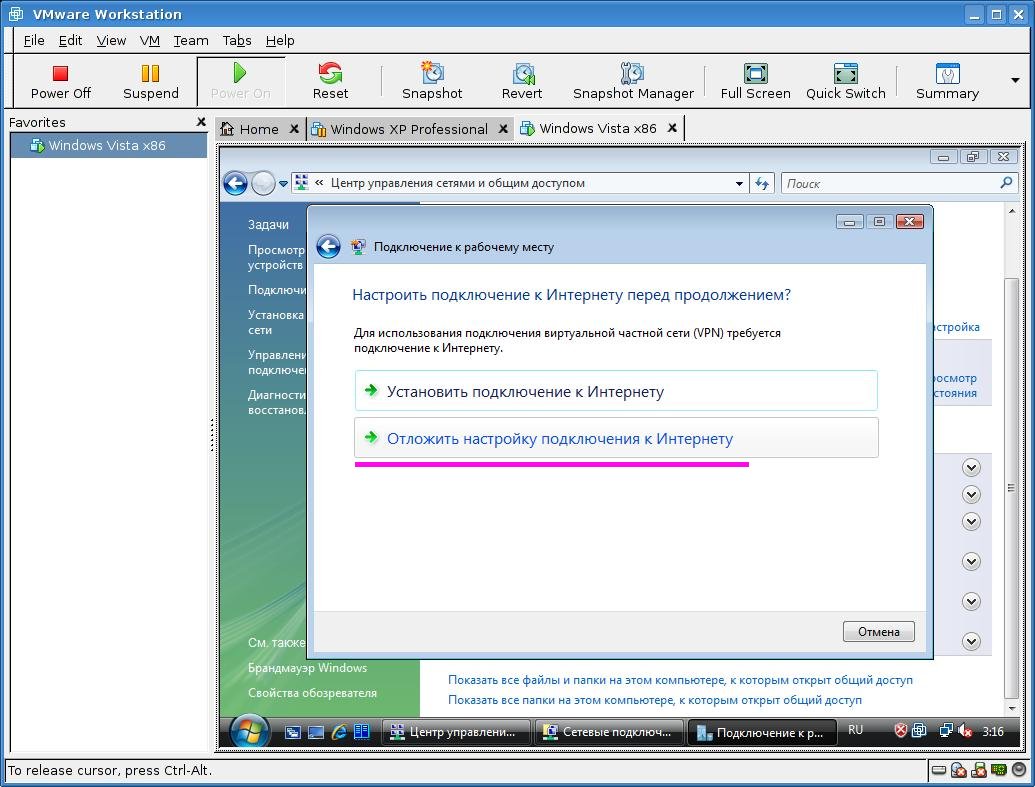Close the Home tab

click(x=294, y=129)
